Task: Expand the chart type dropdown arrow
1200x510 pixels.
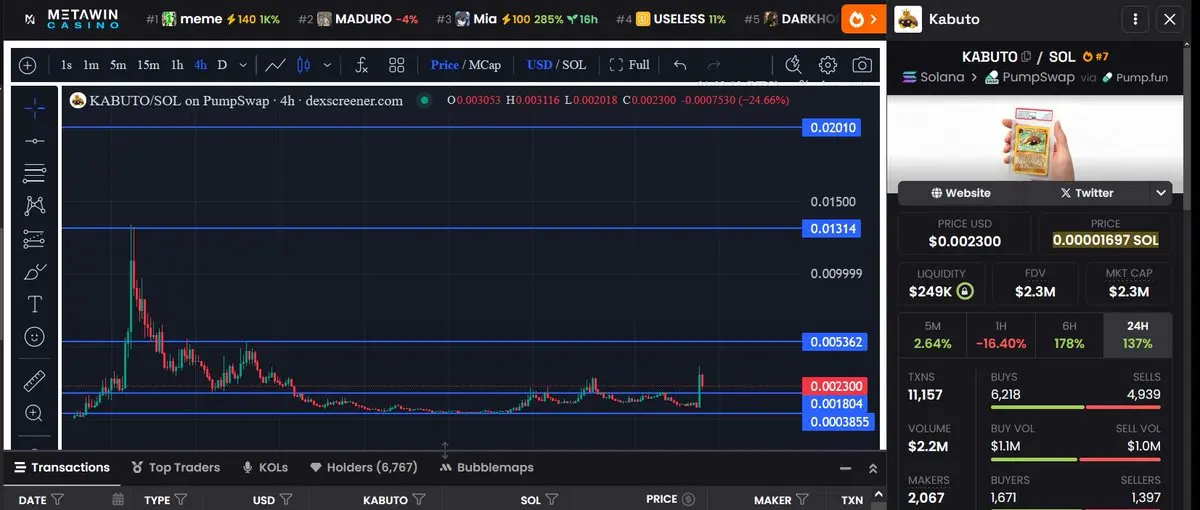Action: (327, 65)
